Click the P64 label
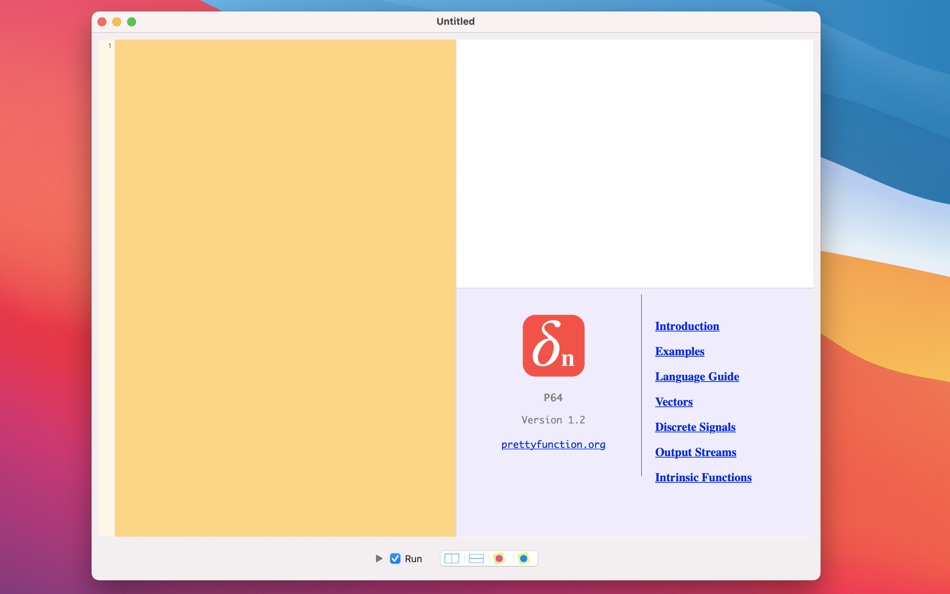The image size is (950, 594). click(553, 398)
